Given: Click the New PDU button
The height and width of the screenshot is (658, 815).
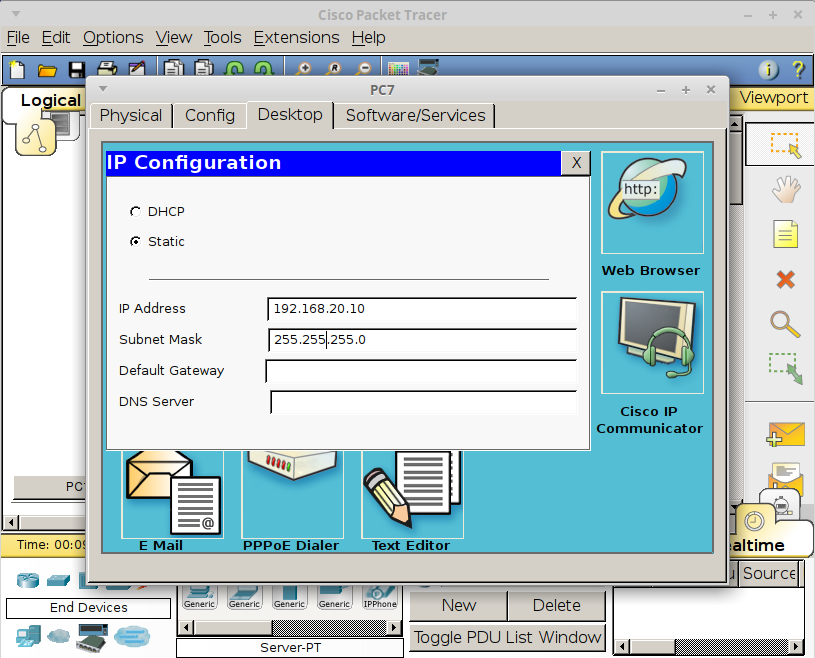Looking at the screenshot, I should click(458, 606).
